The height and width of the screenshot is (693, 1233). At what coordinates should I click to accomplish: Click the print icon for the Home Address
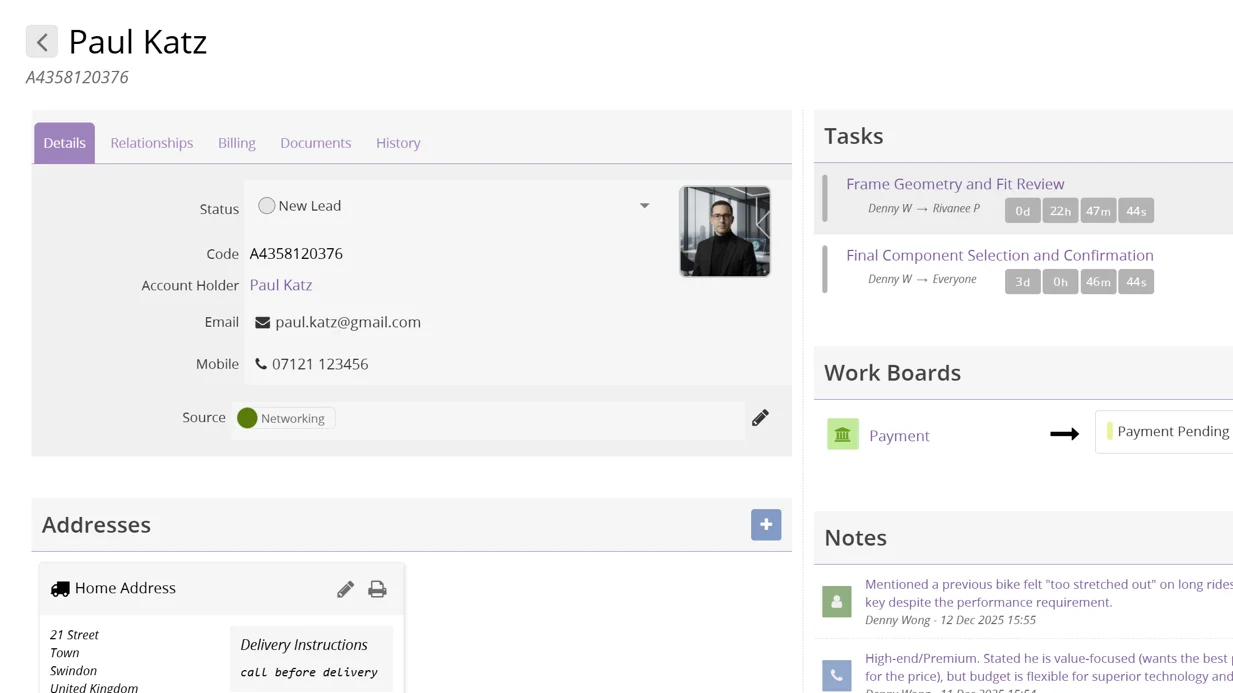pyautogui.click(x=377, y=589)
